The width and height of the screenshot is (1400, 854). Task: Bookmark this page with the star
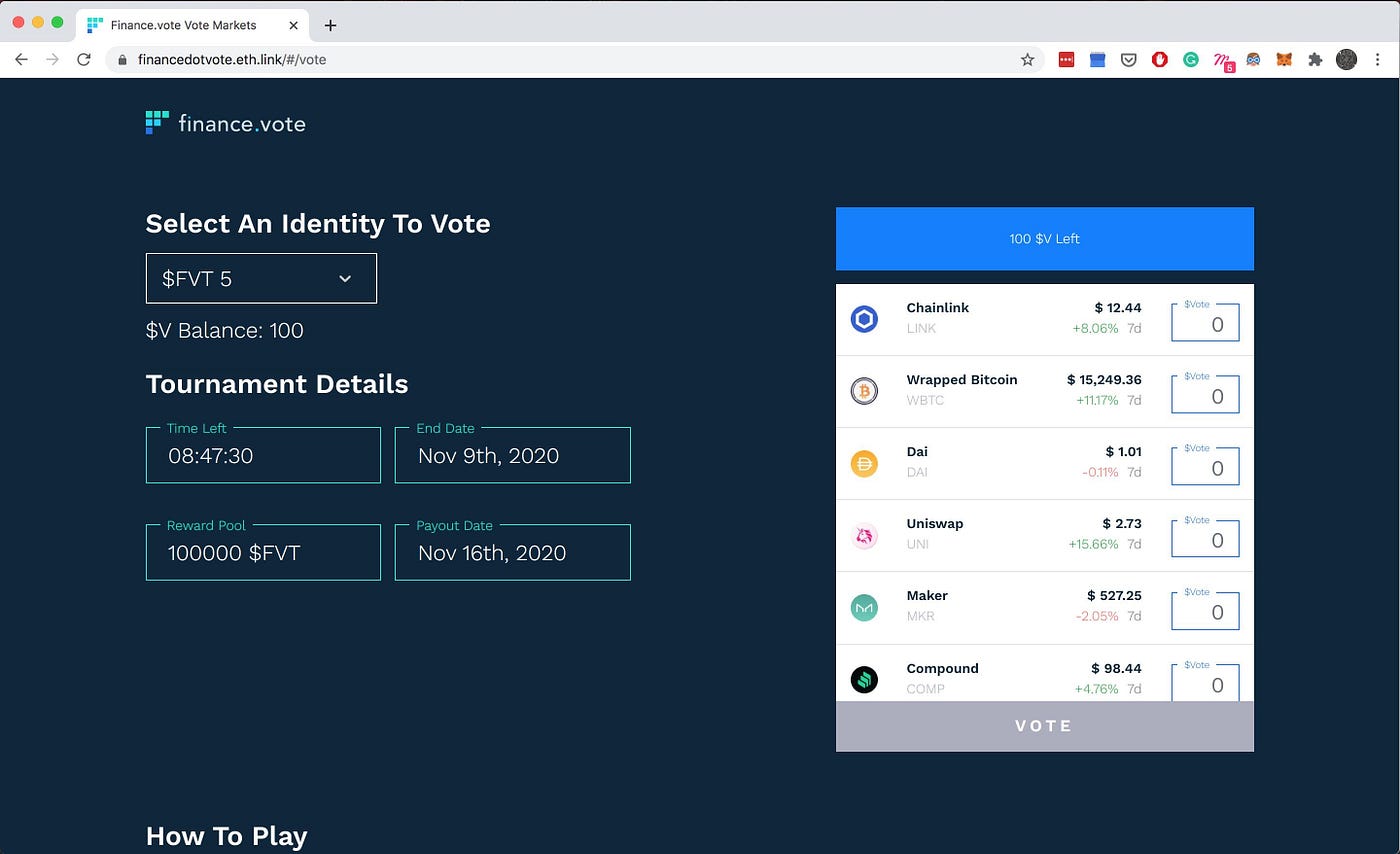pos(1027,59)
